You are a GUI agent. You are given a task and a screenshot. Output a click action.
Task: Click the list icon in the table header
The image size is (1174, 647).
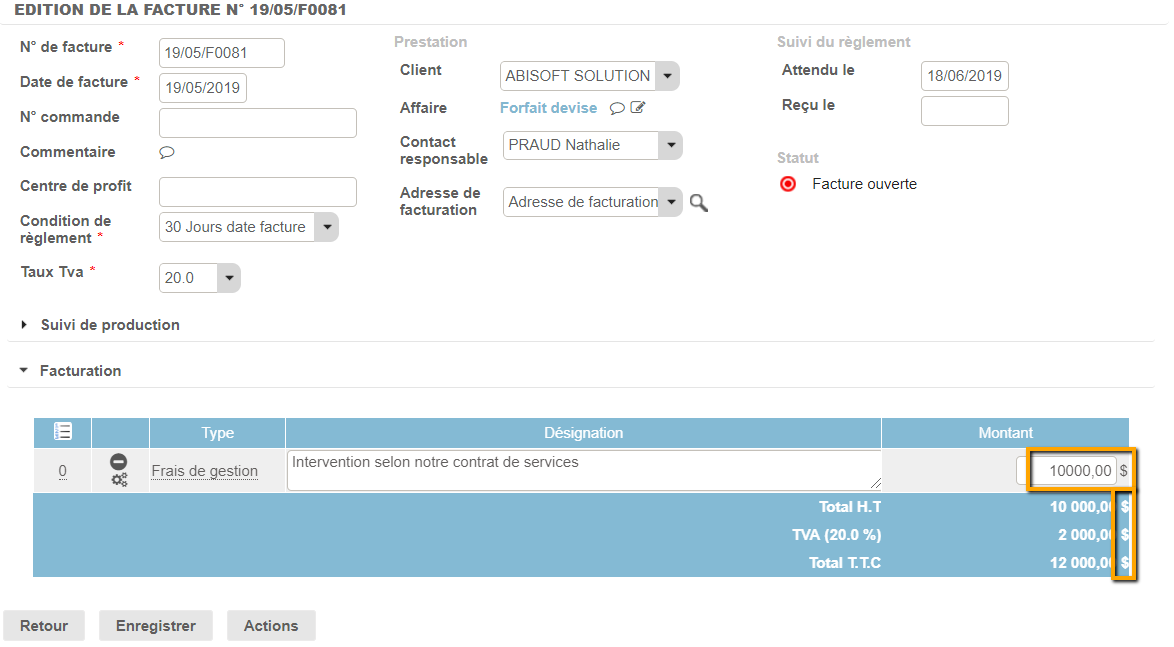[x=62, y=432]
